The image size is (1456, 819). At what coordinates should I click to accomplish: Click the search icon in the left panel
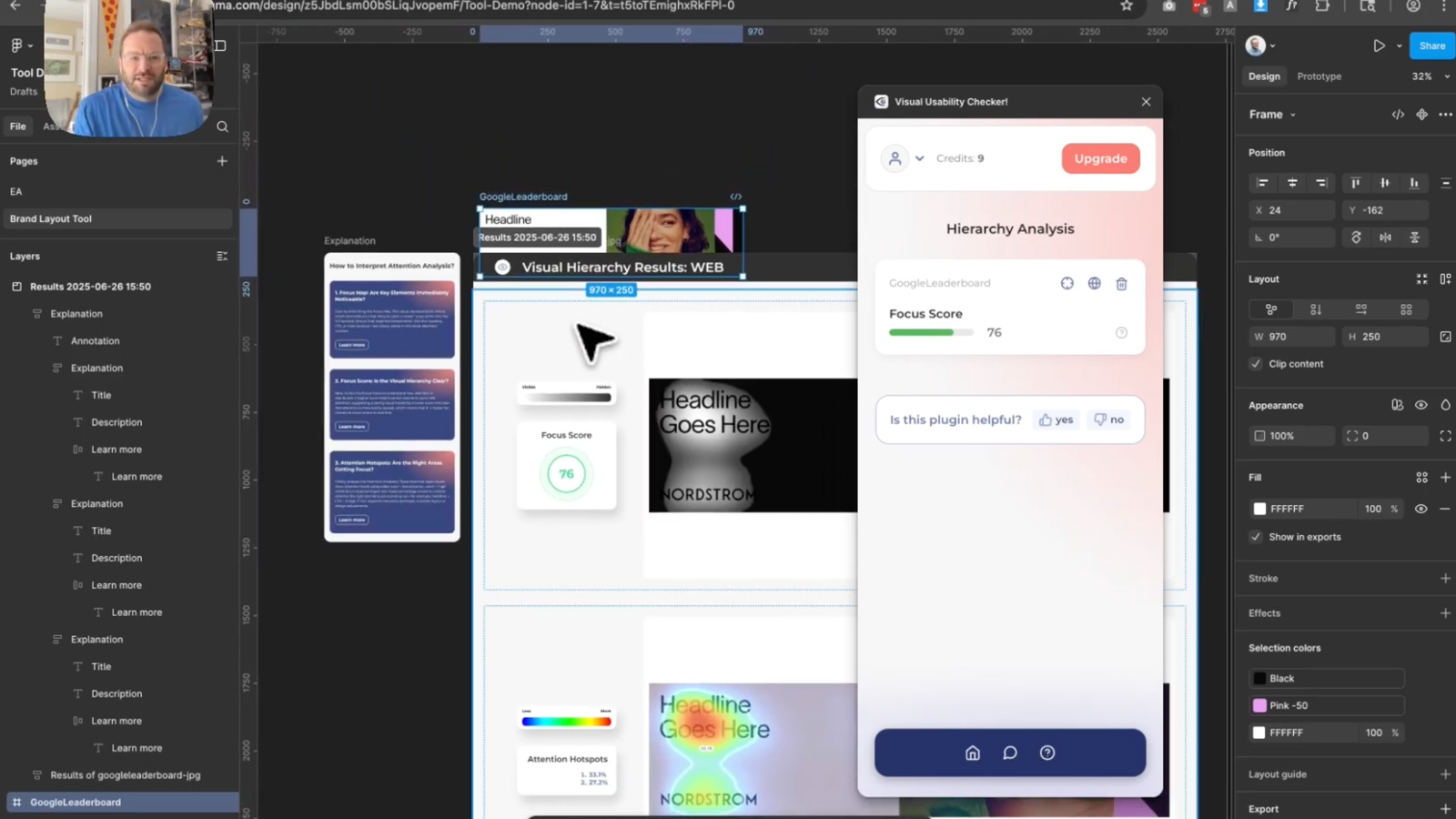222,126
